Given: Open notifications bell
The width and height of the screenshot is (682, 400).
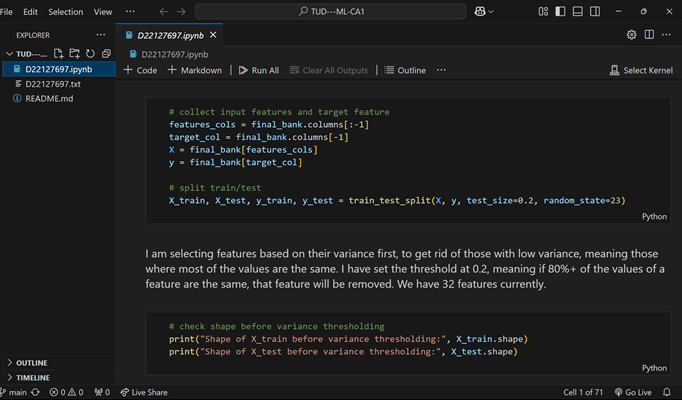Looking at the screenshot, I should tap(666, 392).
